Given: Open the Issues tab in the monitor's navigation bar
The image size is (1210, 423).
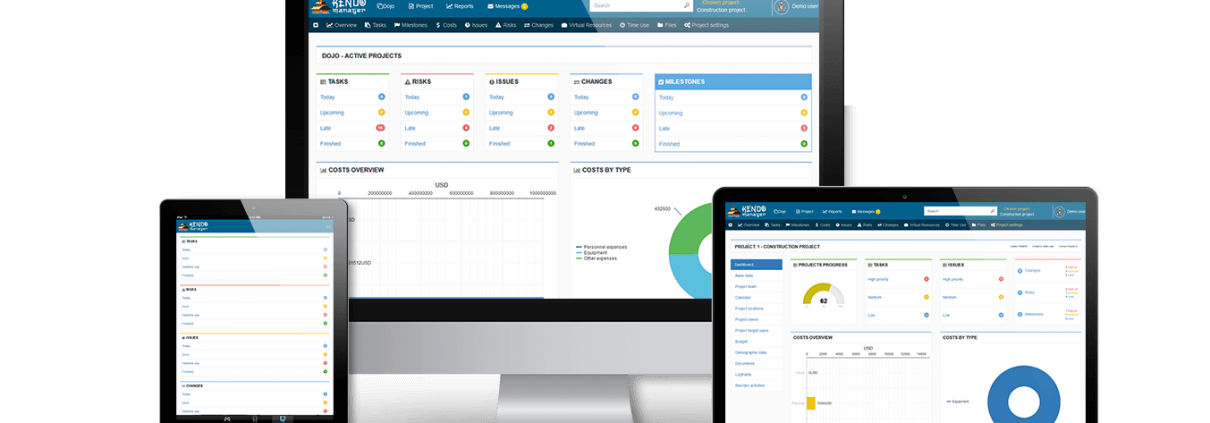Looking at the screenshot, I should click(476, 25).
